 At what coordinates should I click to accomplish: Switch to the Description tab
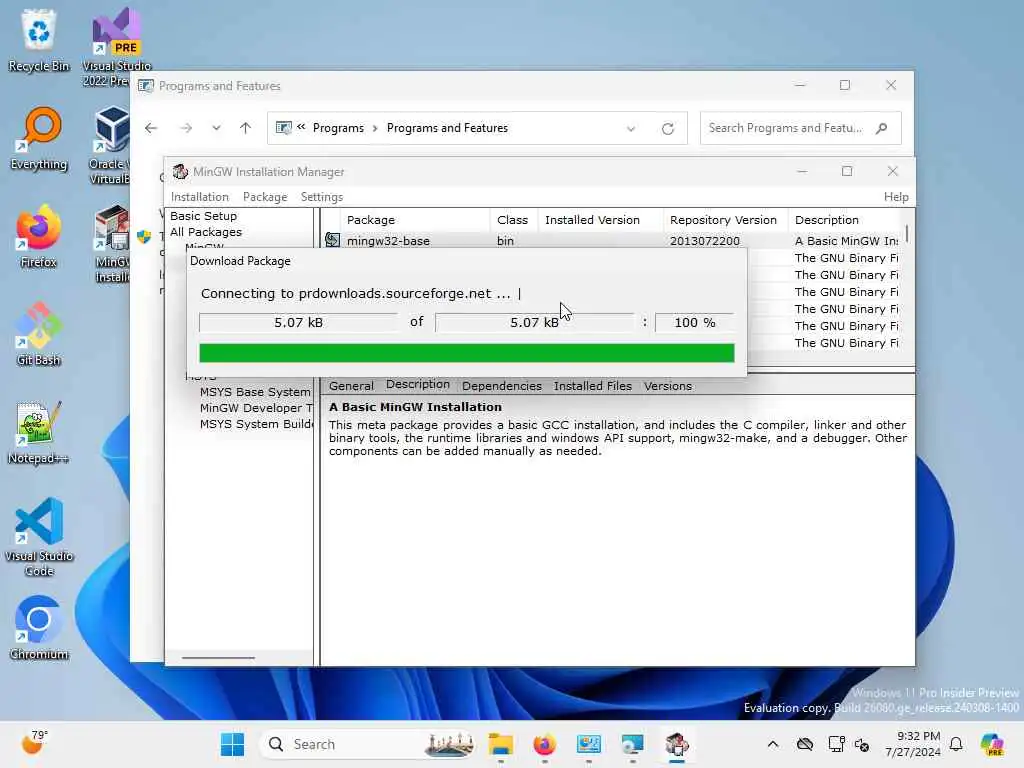coord(418,385)
